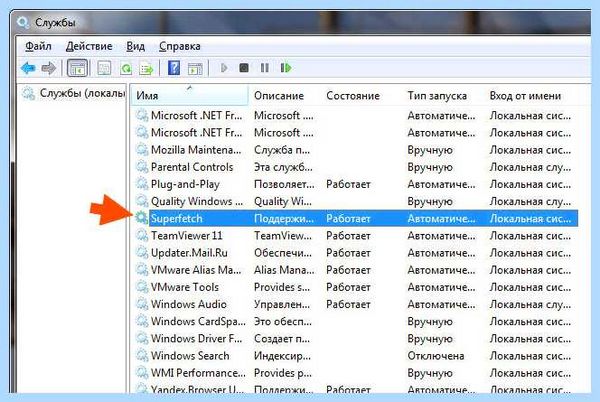Viewport: 600px width, 402px height.
Task: Select the Superfetch service row
Action: click(356, 218)
